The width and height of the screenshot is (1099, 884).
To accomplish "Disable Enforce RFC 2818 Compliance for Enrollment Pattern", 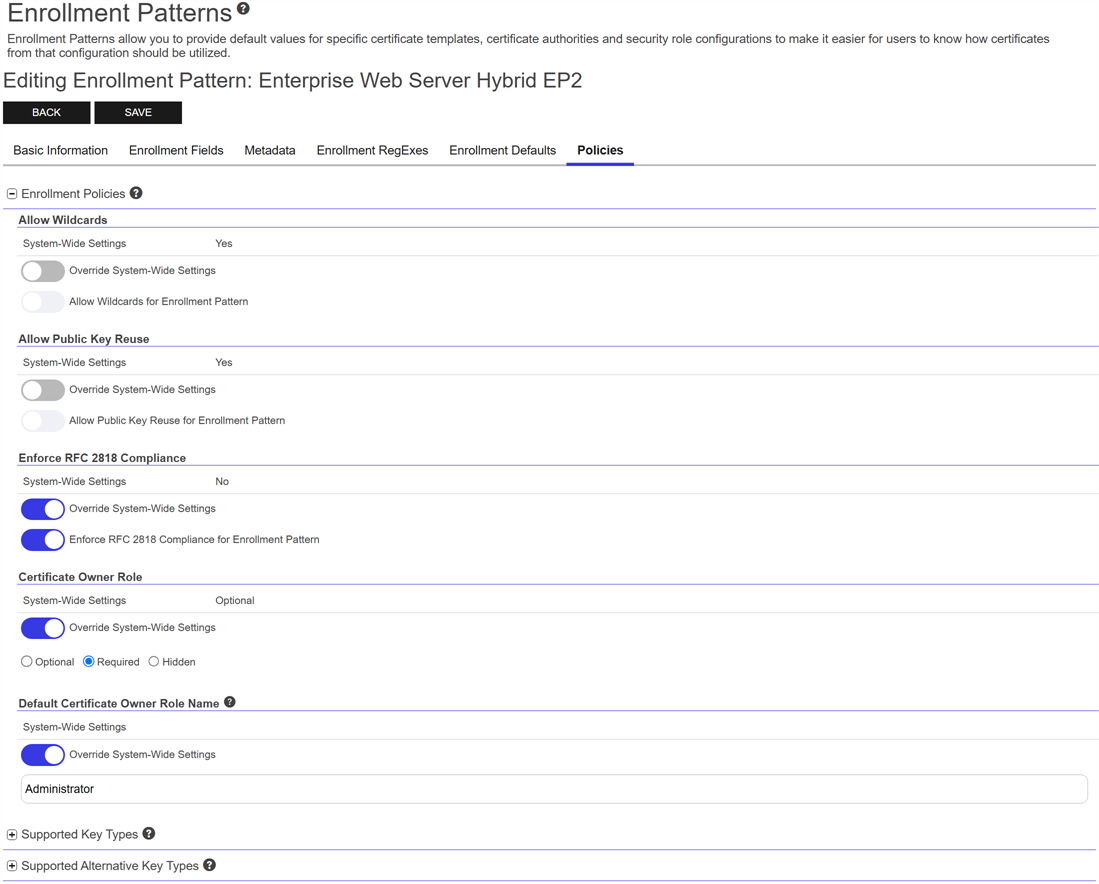I will tap(43, 540).
